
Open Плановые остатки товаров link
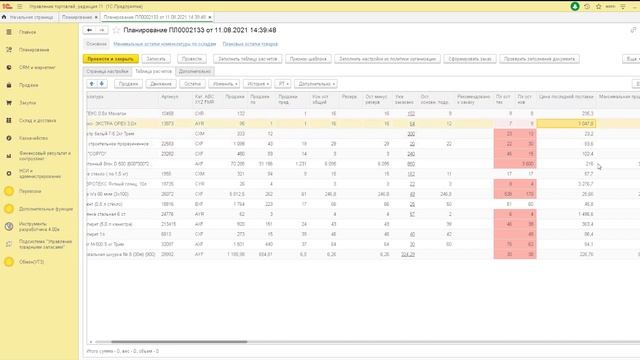point(250,44)
